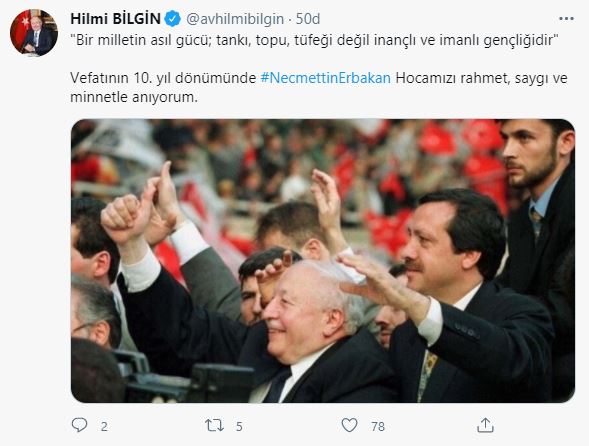This screenshot has height=446, width=589.
Task: Click the retweet count 5
Action: point(239,426)
